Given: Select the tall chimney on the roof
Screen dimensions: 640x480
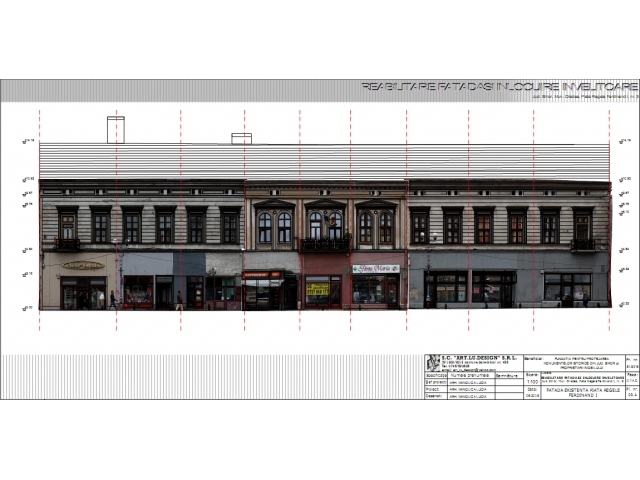Looking at the screenshot, I should pos(116,129).
